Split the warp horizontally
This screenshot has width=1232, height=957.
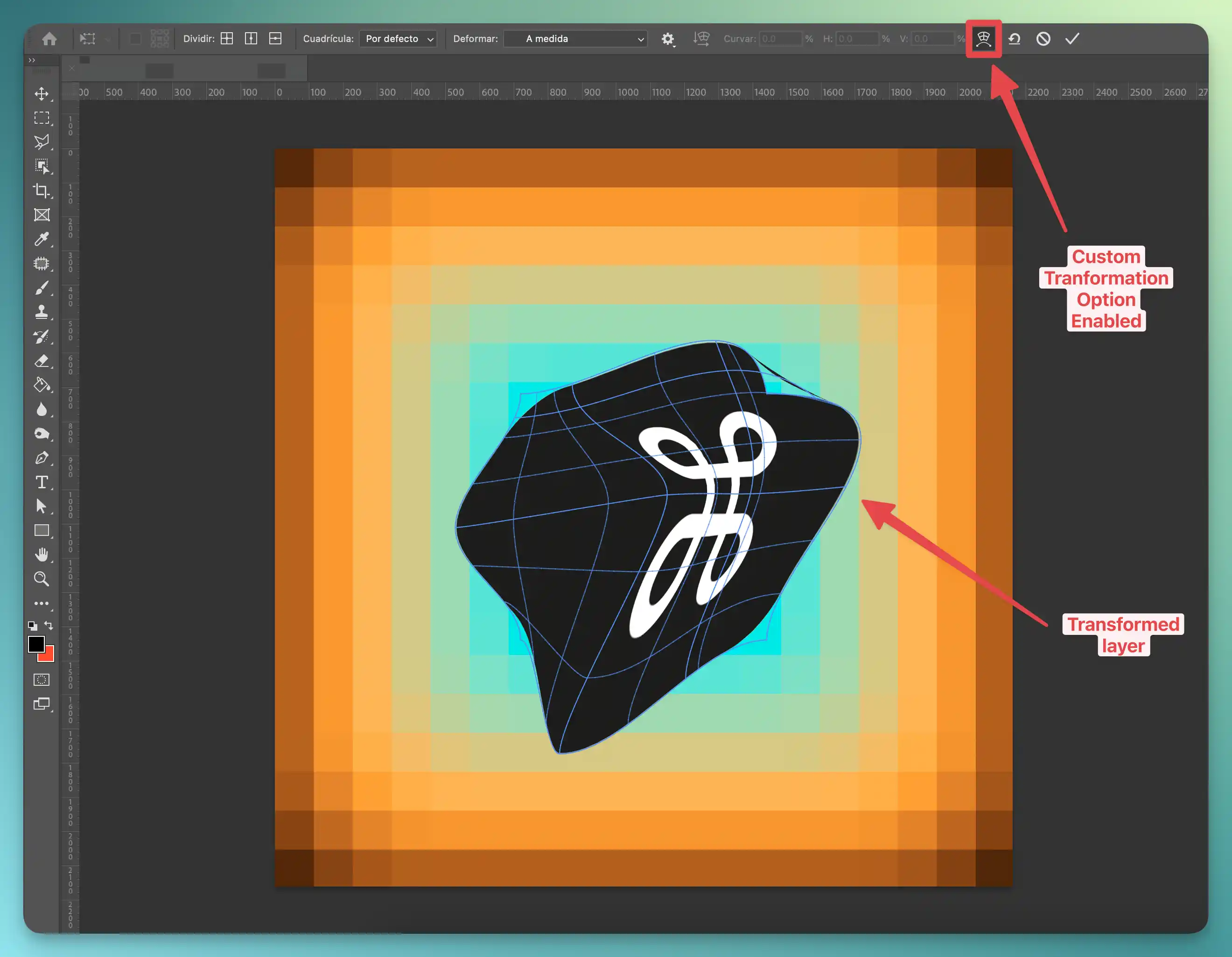[x=275, y=38]
